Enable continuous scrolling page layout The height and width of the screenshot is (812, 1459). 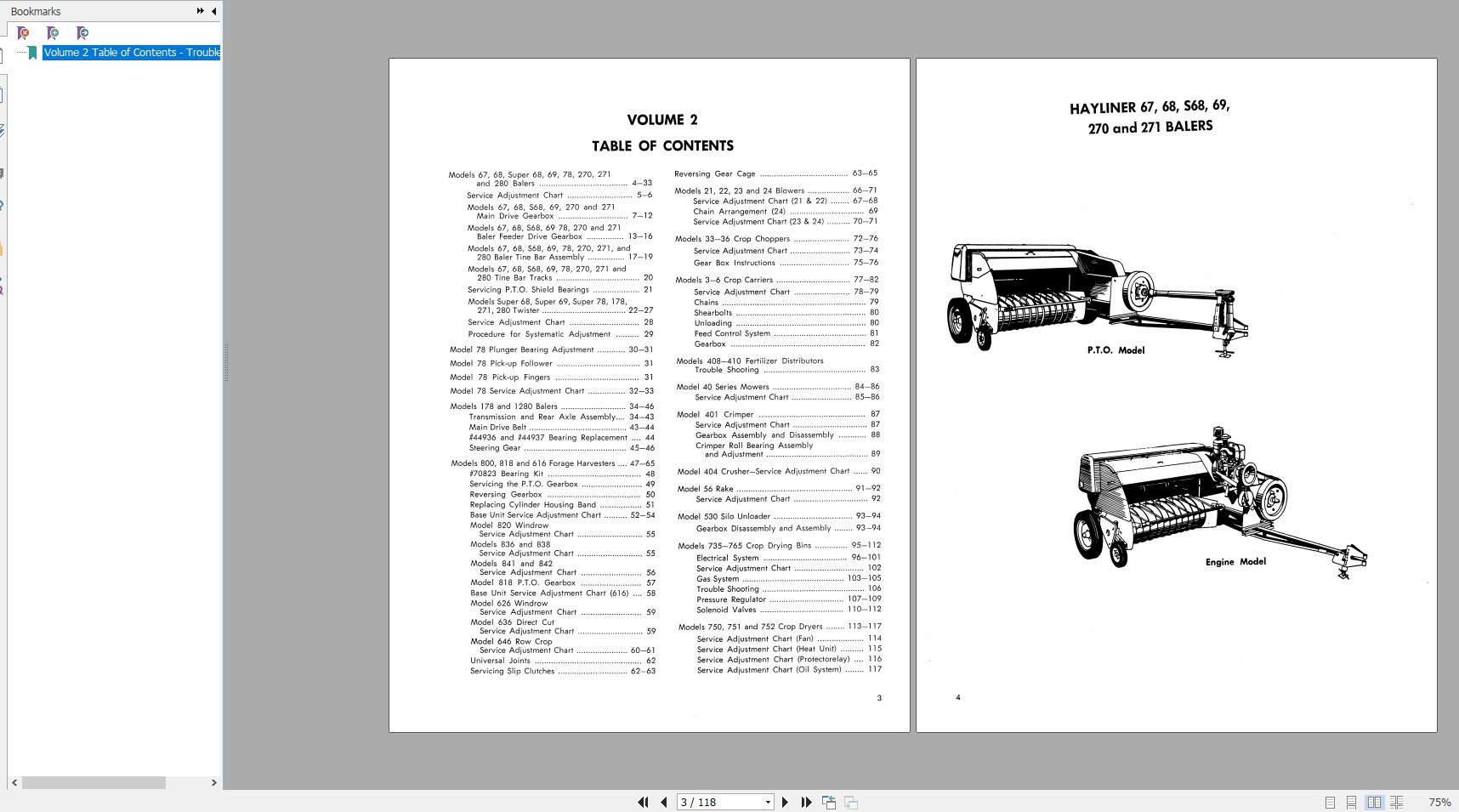pyautogui.click(x=1351, y=802)
